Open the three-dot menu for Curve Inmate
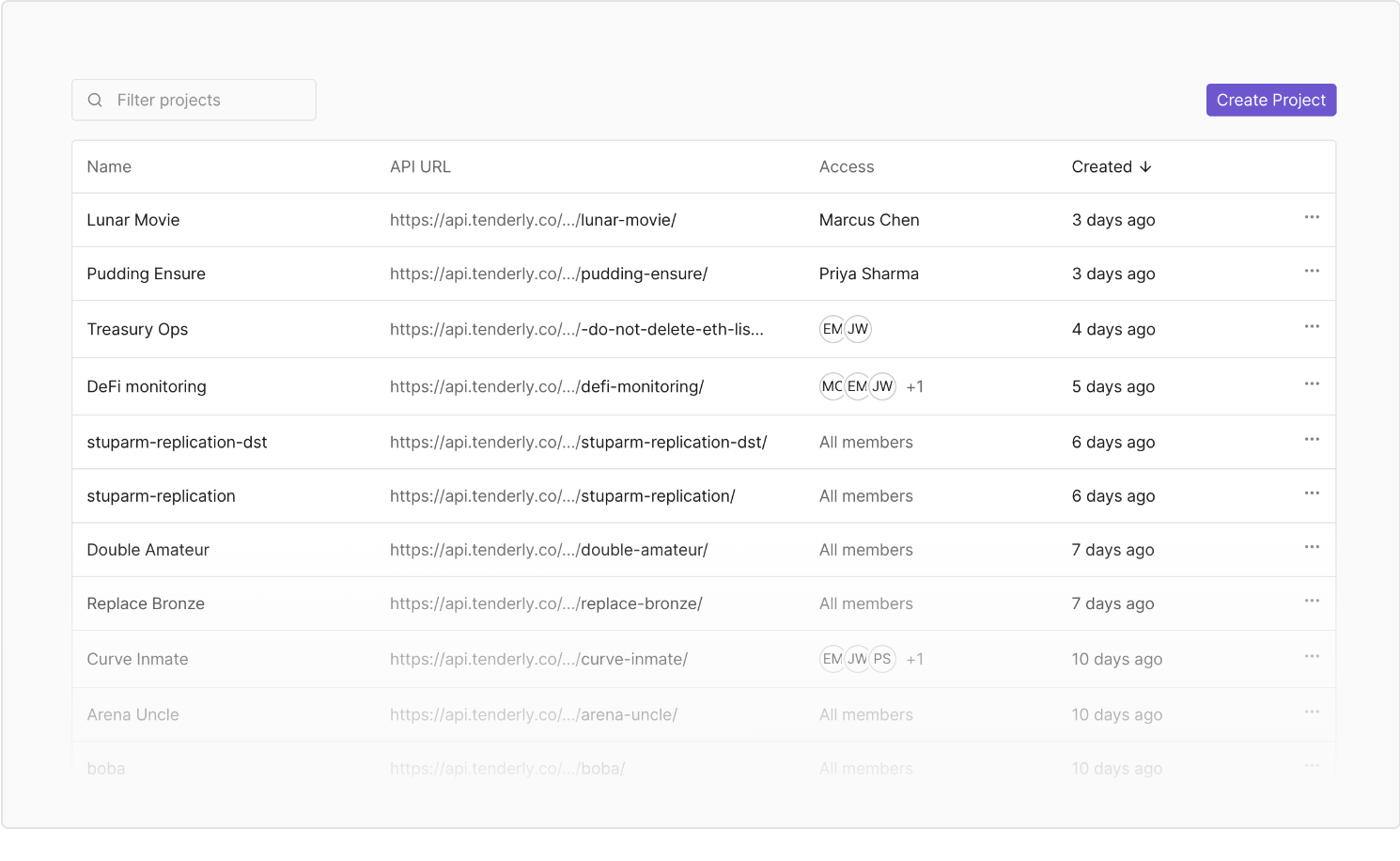This screenshot has height=861, width=1400. 1312,655
